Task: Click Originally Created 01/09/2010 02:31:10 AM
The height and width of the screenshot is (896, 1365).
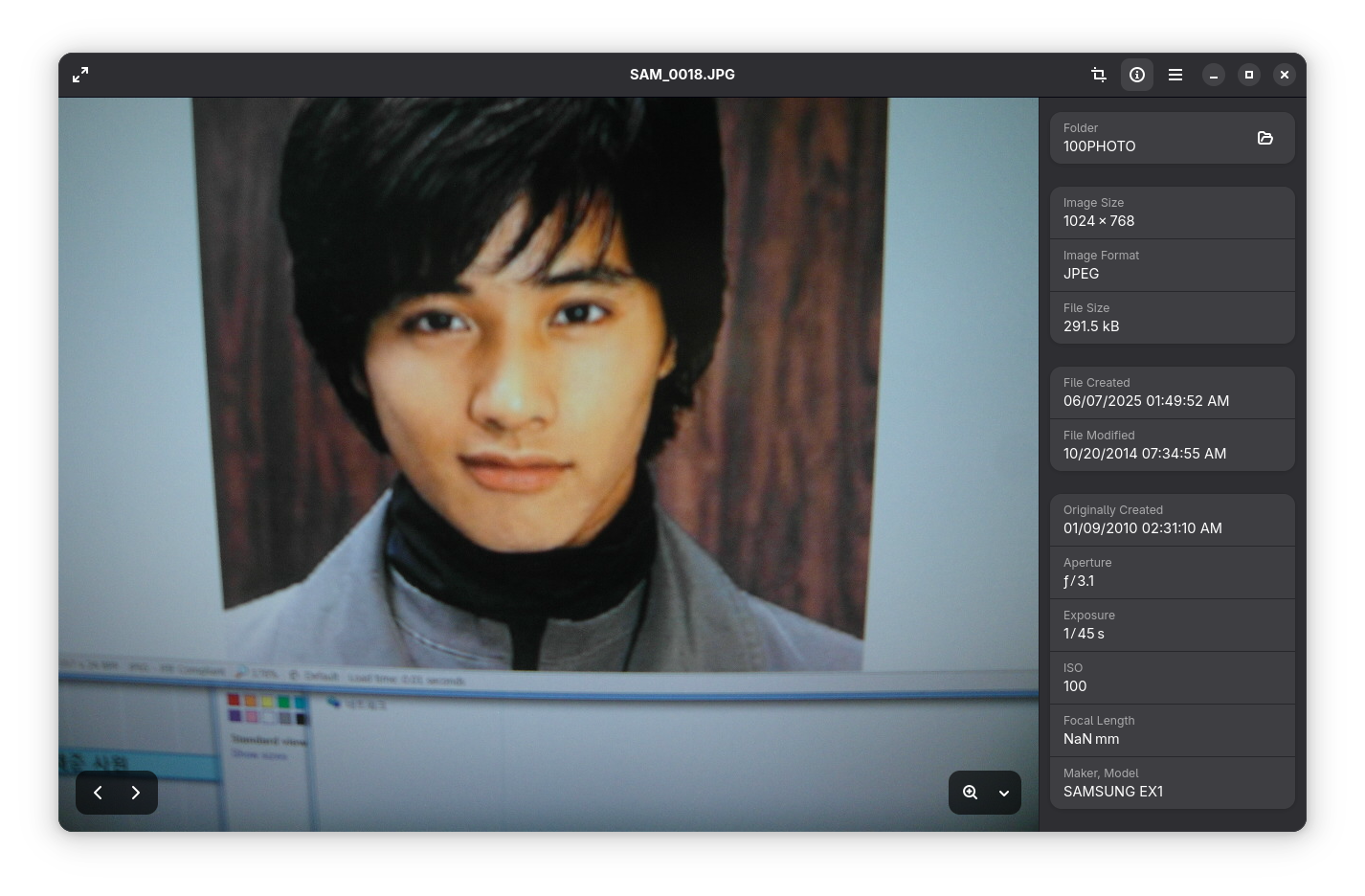Action: (x=1173, y=520)
